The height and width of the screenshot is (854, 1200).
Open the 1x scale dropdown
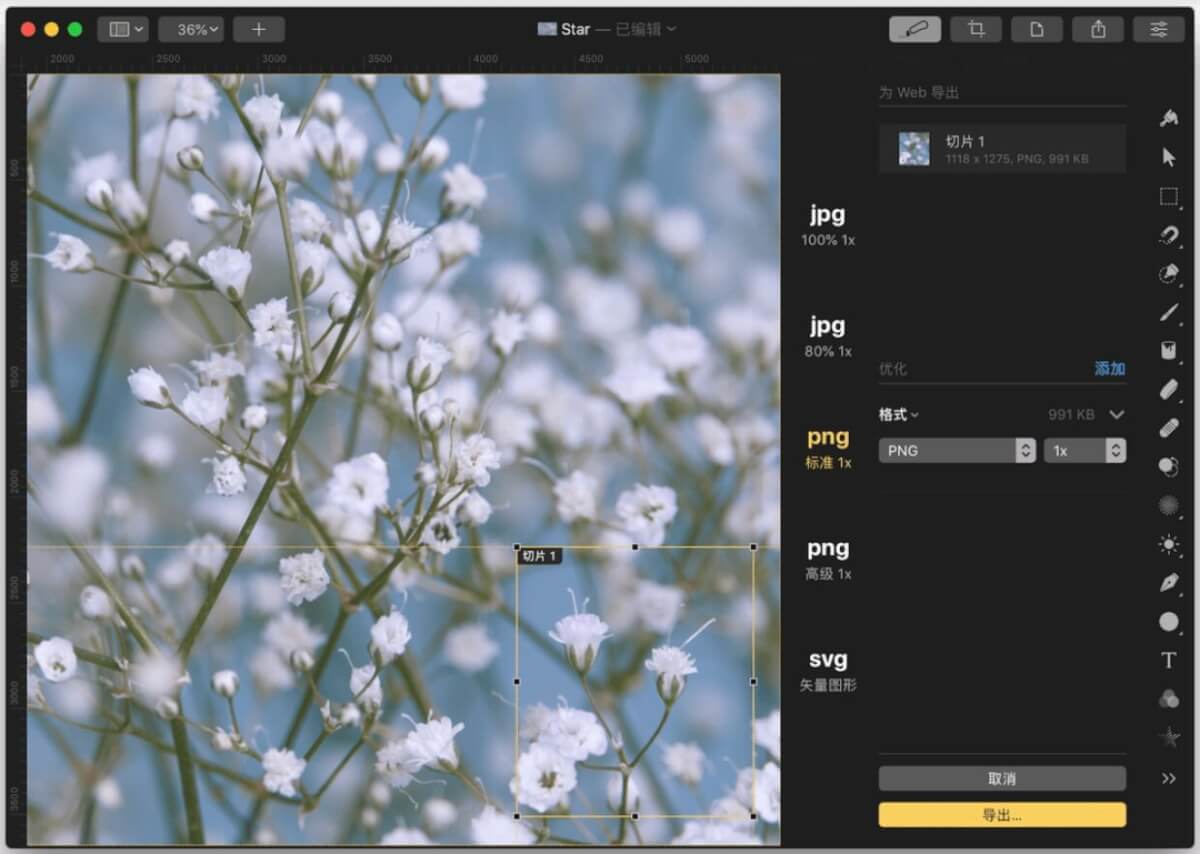pyautogui.click(x=1085, y=450)
